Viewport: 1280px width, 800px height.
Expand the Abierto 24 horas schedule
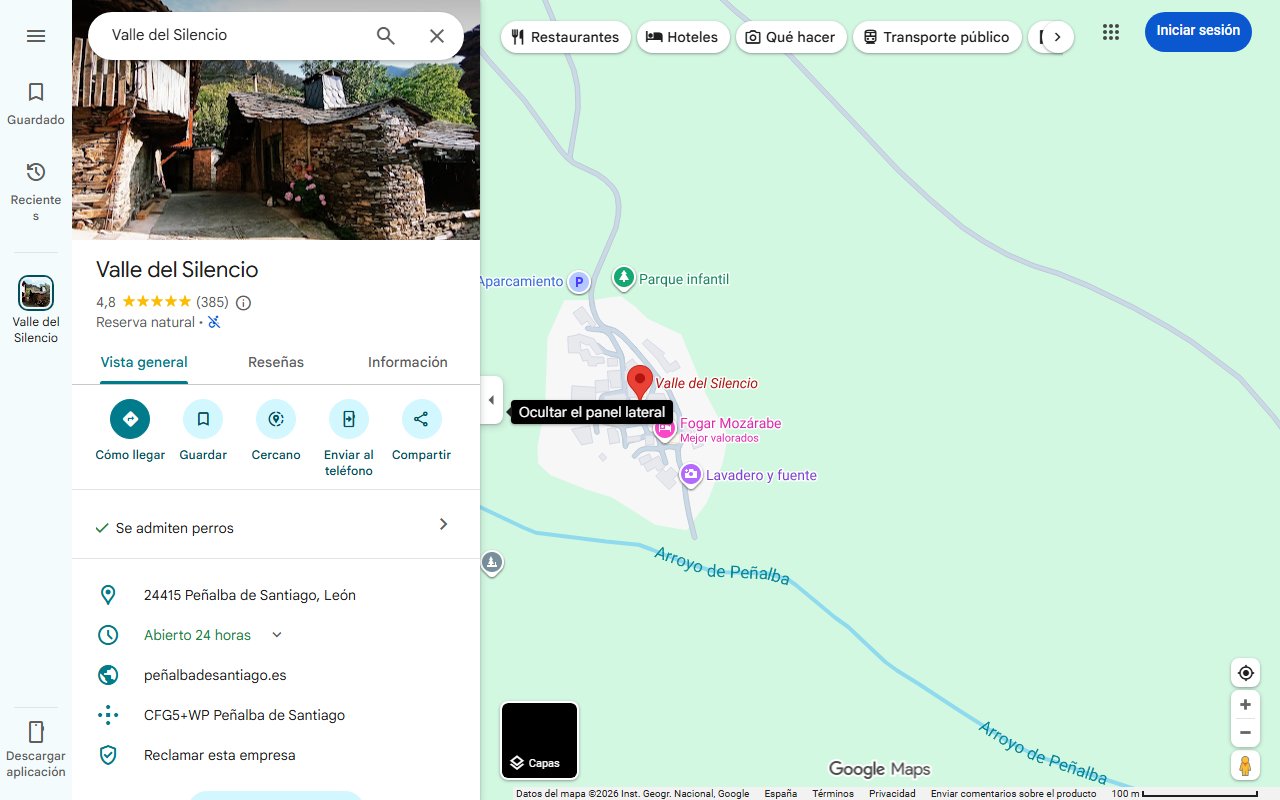click(x=277, y=635)
